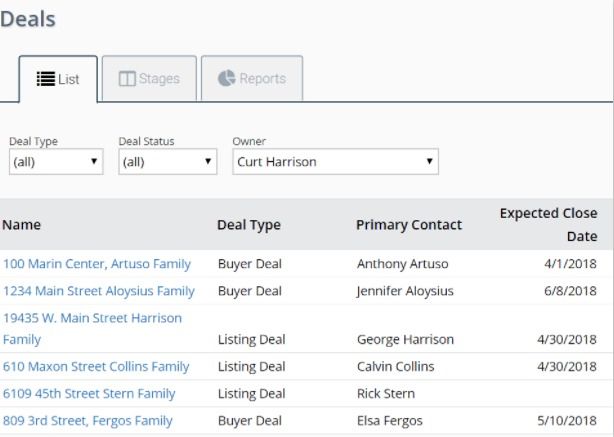
Task: Select the Elsa Fergos contact cell
Action: tap(390, 421)
